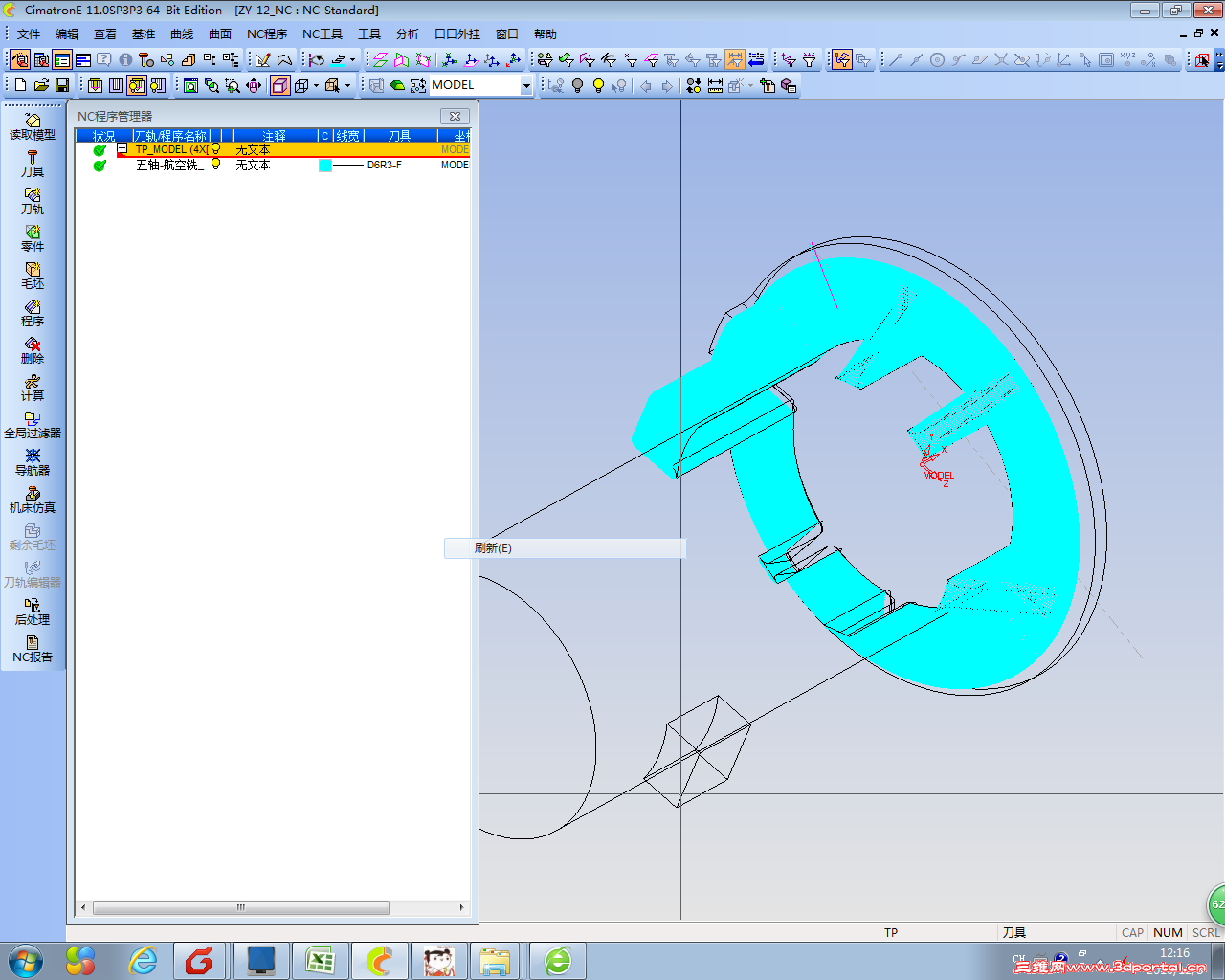Toggle the status checkmark of the 五轴-航空铣 row
The height and width of the screenshot is (980, 1225).
tap(100, 165)
